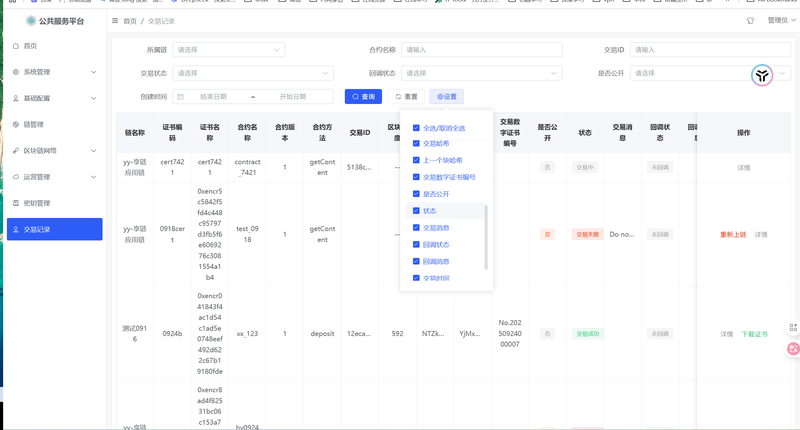Click the 链管理 sidebar icon
800x430 pixels.
(x=14, y=125)
